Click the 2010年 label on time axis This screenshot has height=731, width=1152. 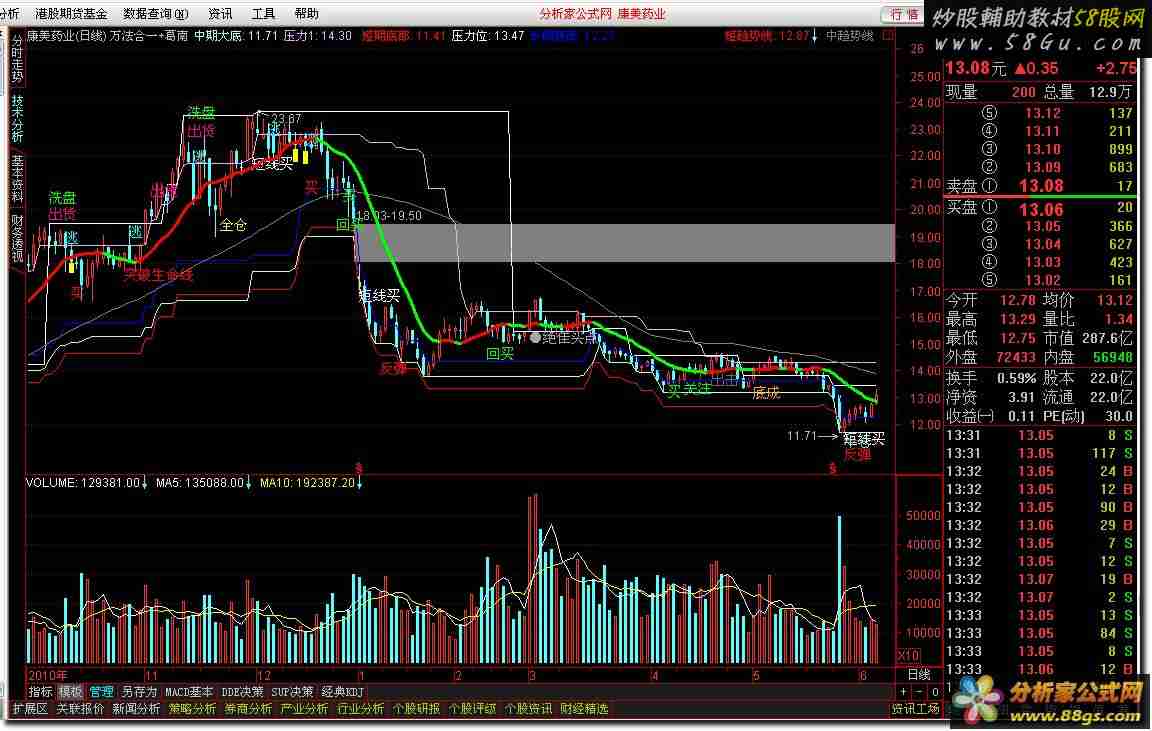pyautogui.click(x=47, y=675)
